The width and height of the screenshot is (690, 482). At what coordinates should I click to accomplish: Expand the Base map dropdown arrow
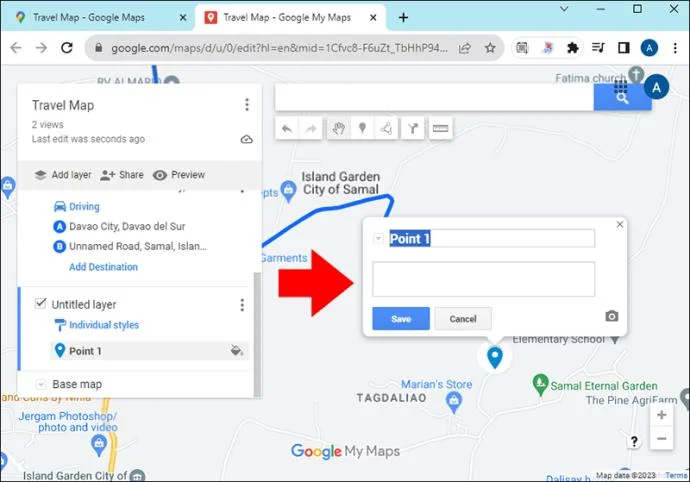(40, 384)
